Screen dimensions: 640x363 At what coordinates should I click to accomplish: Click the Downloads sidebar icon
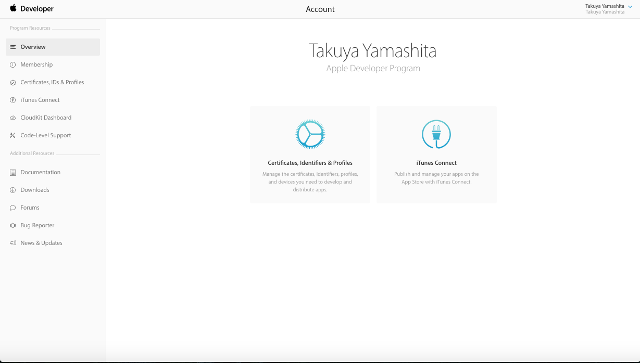13,190
